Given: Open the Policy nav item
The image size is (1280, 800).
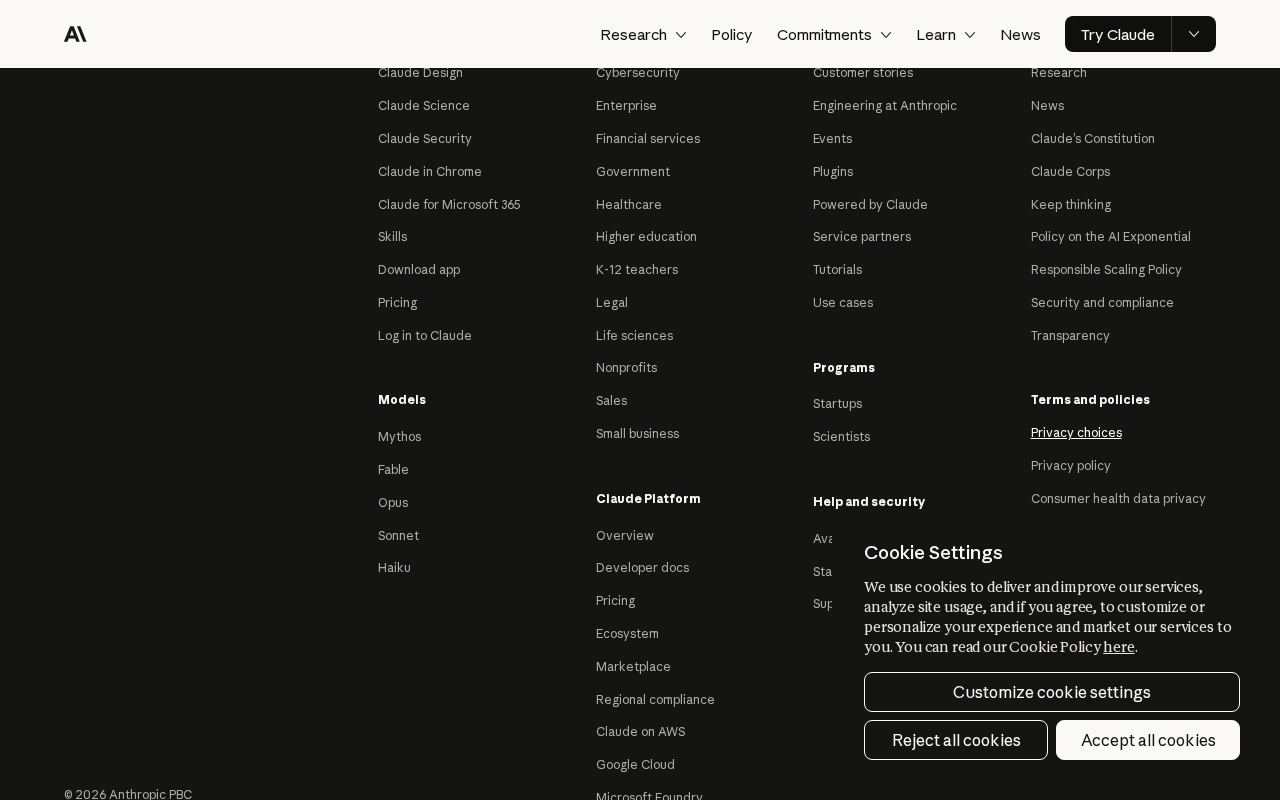Looking at the screenshot, I should point(732,34).
